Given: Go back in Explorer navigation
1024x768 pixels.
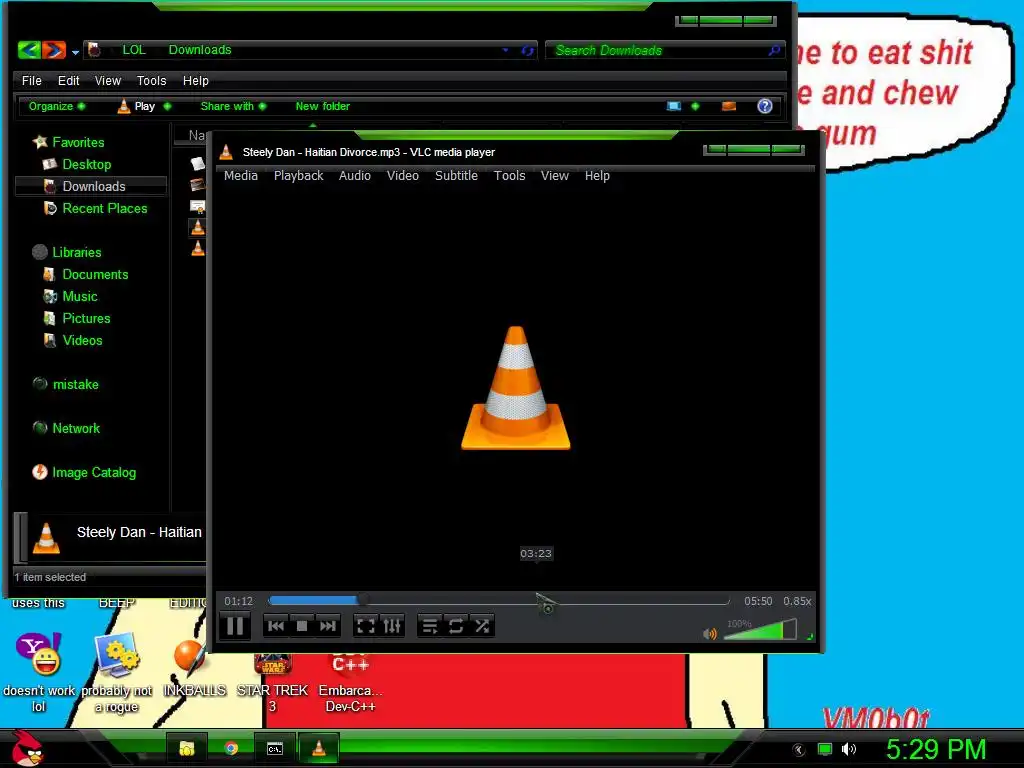Looking at the screenshot, I should click(x=29, y=50).
